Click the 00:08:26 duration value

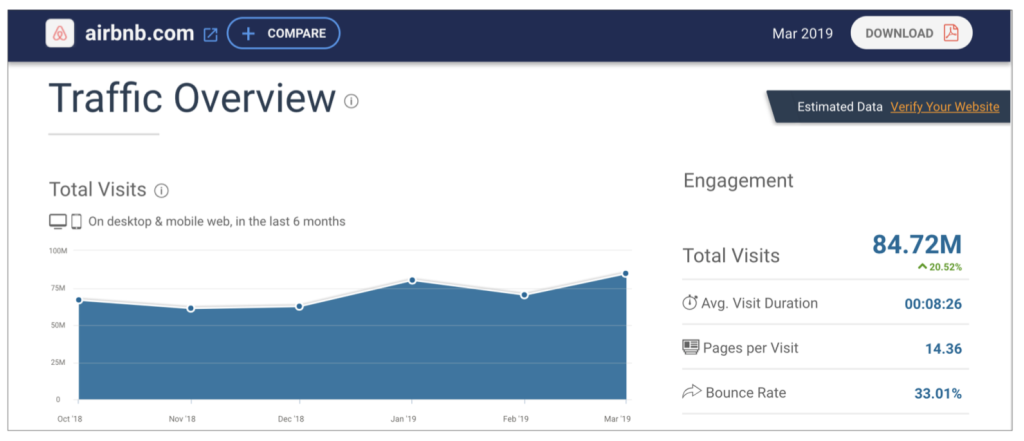(x=933, y=304)
